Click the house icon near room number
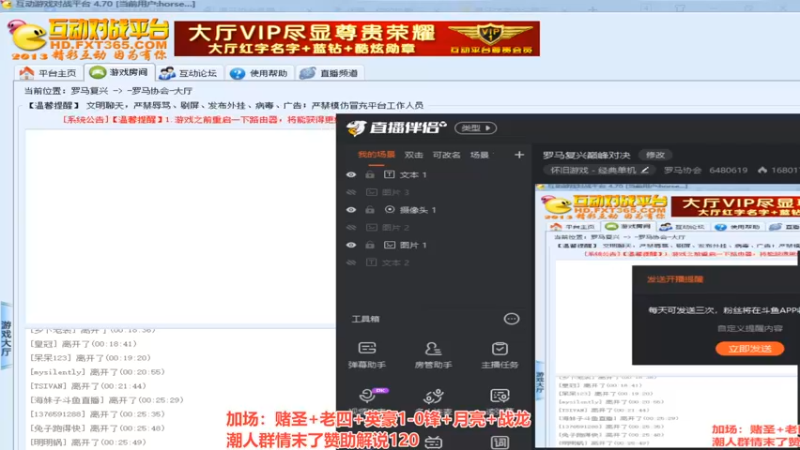This screenshot has width=800, height=450. [x=762, y=170]
